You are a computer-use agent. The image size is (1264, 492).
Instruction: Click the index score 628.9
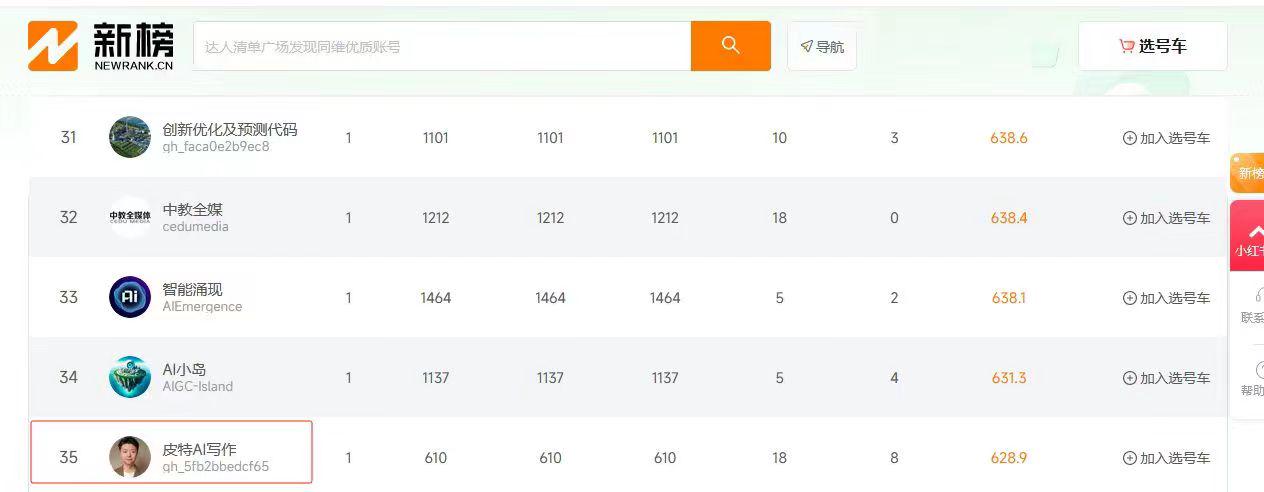coord(1009,458)
